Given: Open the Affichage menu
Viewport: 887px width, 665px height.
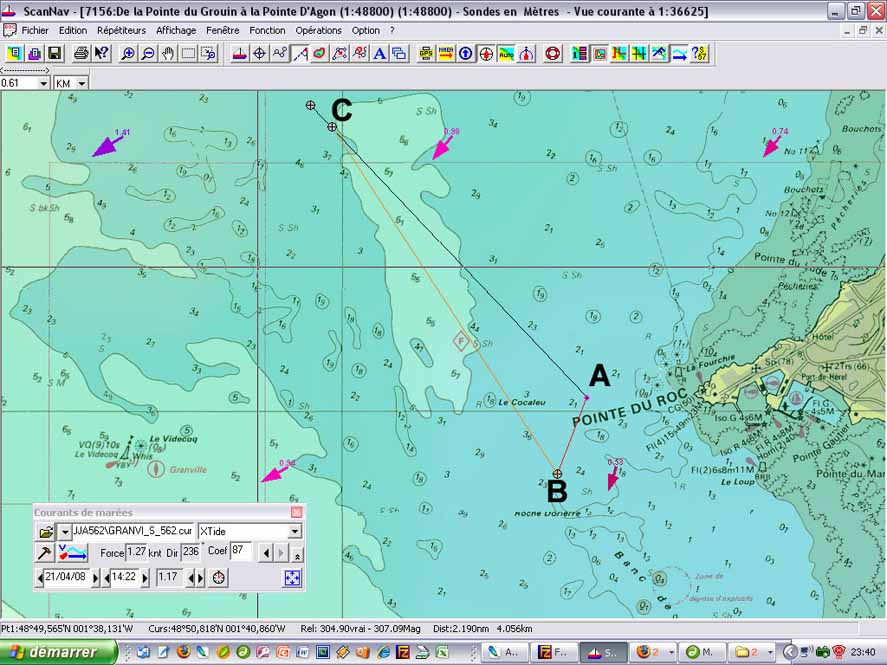Looking at the screenshot, I should [176, 31].
